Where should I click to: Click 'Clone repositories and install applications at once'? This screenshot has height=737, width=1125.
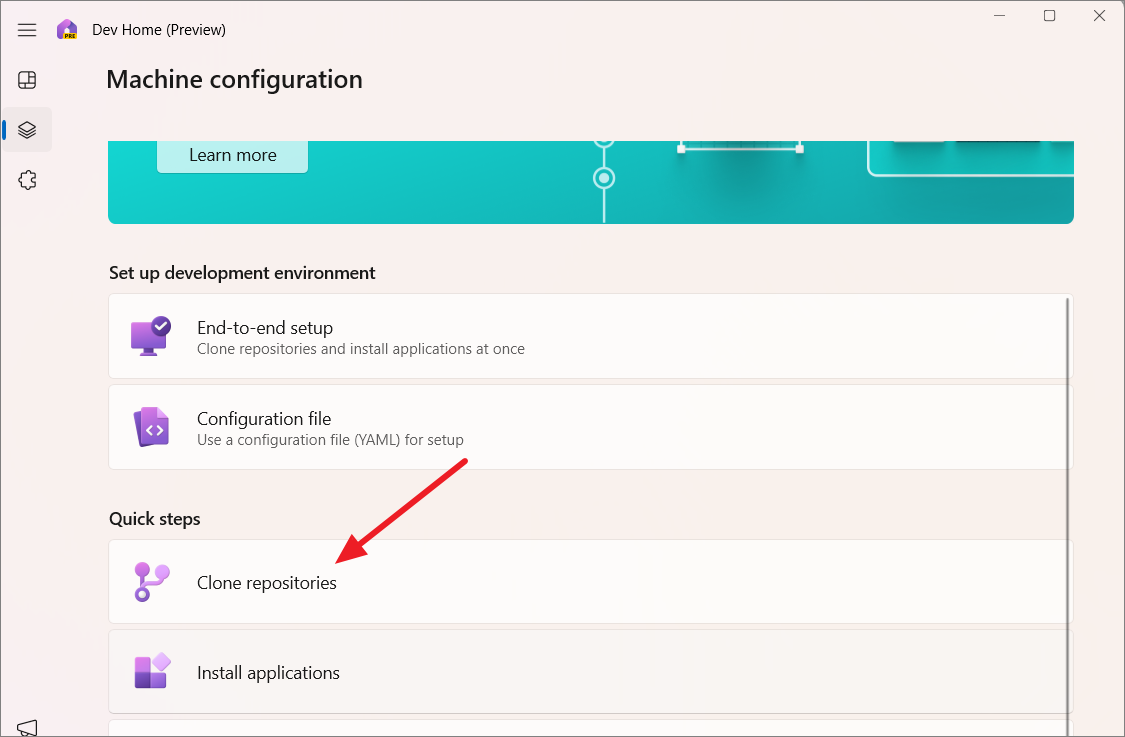point(361,349)
